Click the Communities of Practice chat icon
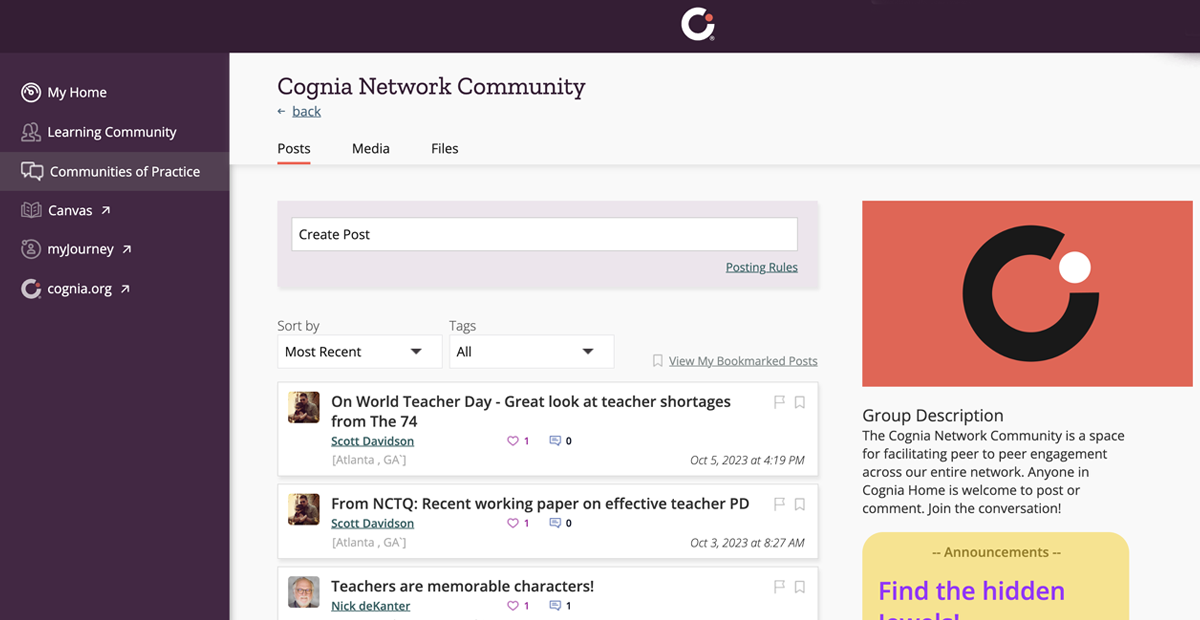Image resolution: width=1200 pixels, height=620 pixels. click(x=32, y=171)
